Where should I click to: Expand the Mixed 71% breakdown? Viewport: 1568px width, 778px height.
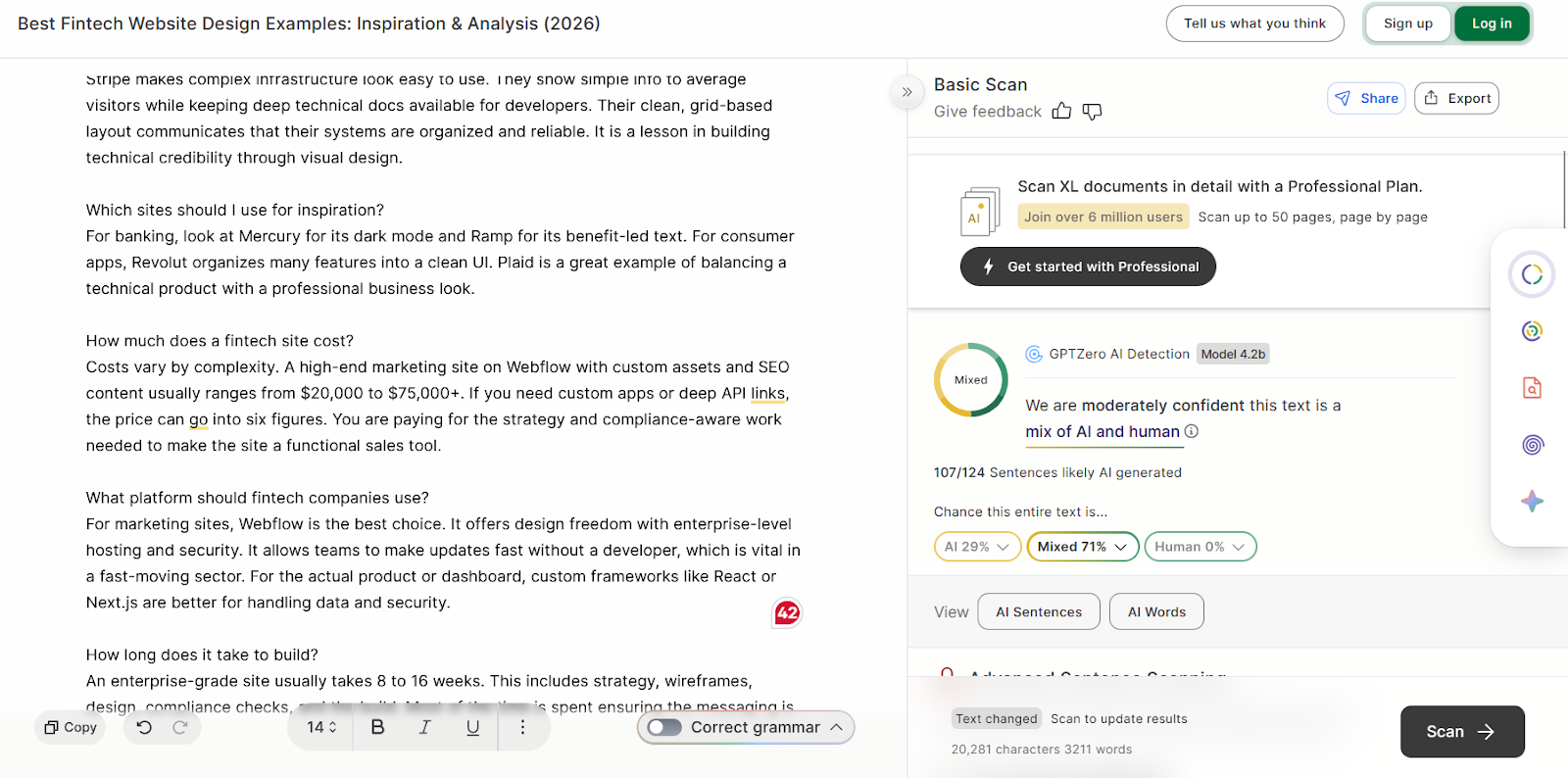click(1082, 547)
